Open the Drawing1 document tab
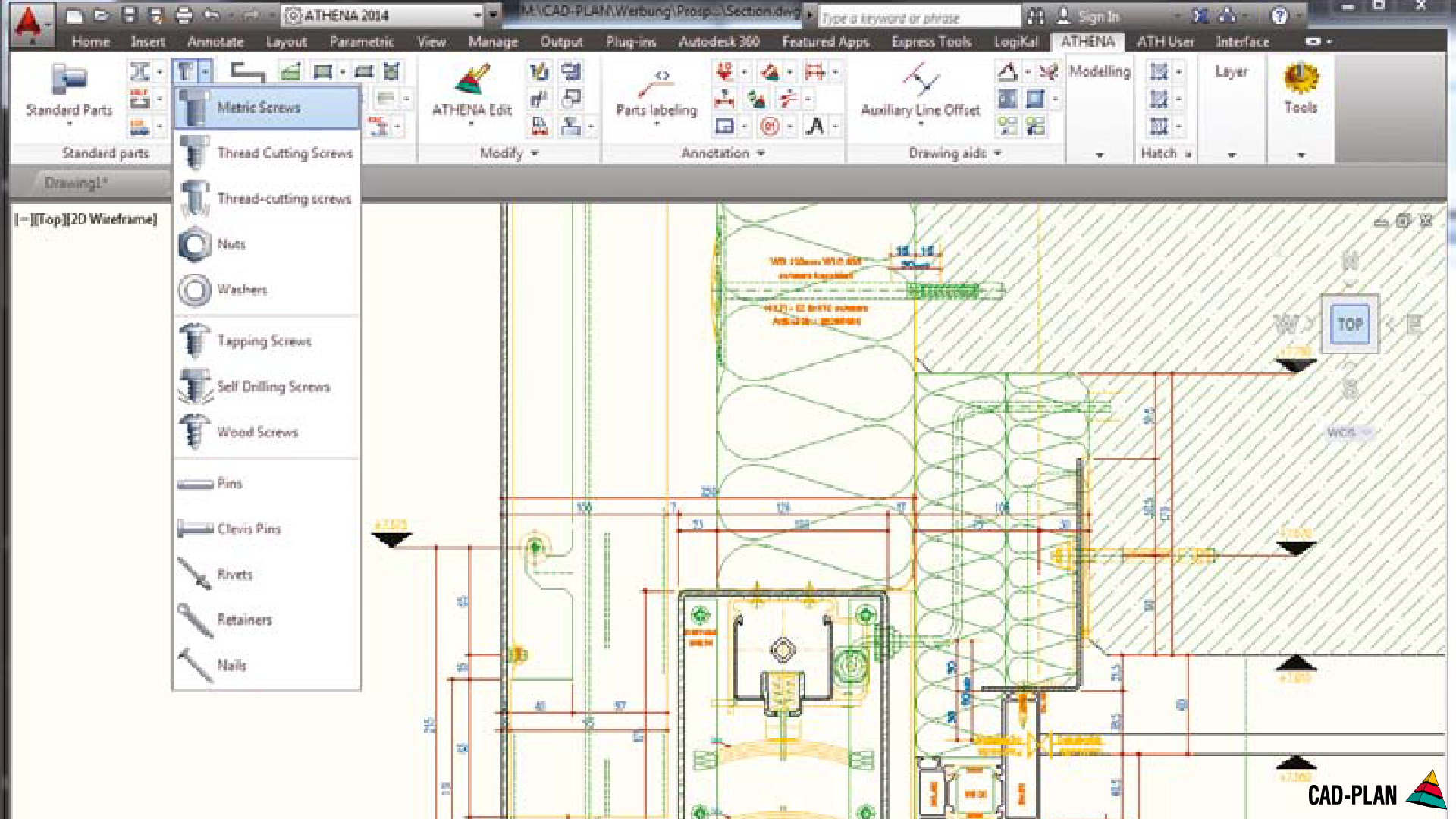The image size is (1456, 819). coord(76,183)
